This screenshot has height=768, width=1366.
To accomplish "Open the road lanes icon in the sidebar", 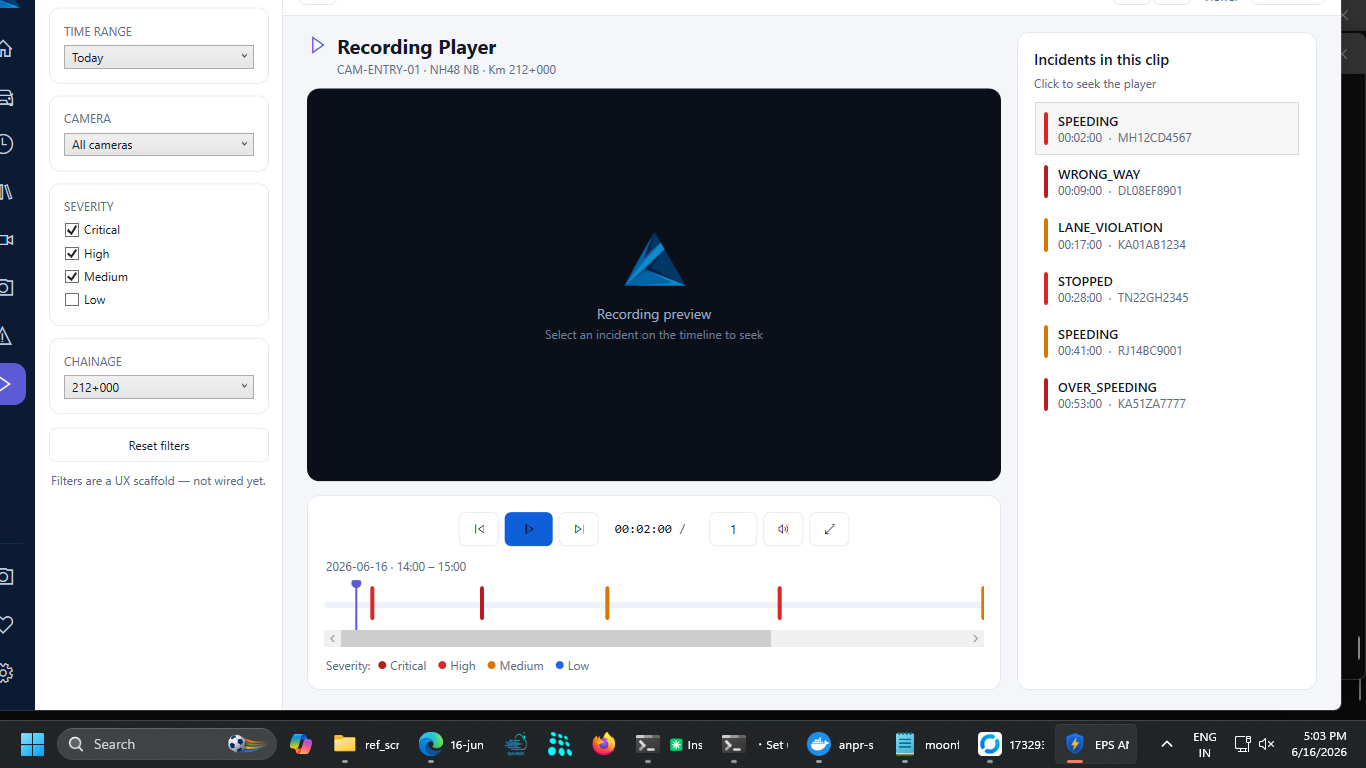I will [5, 192].
